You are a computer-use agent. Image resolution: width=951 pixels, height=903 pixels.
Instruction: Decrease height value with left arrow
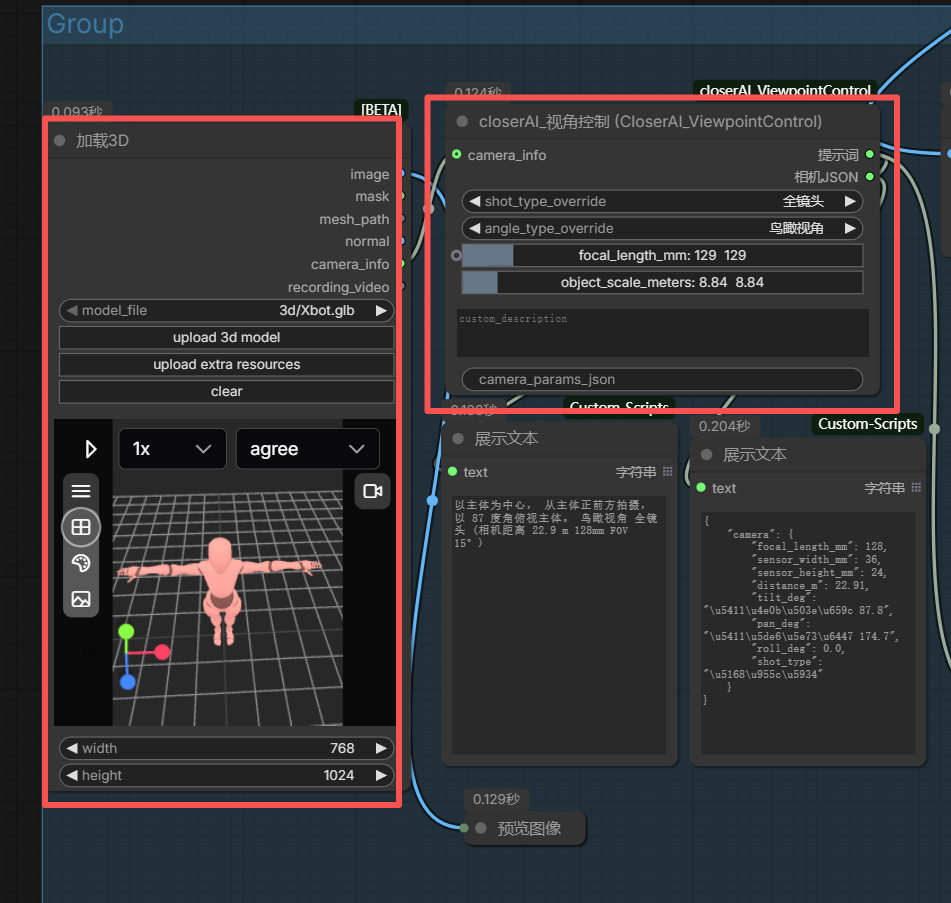pyautogui.click(x=72, y=776)
